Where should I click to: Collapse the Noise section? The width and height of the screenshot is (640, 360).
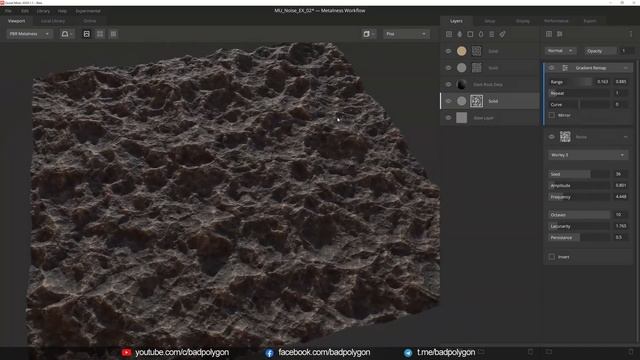pos(626,137)
